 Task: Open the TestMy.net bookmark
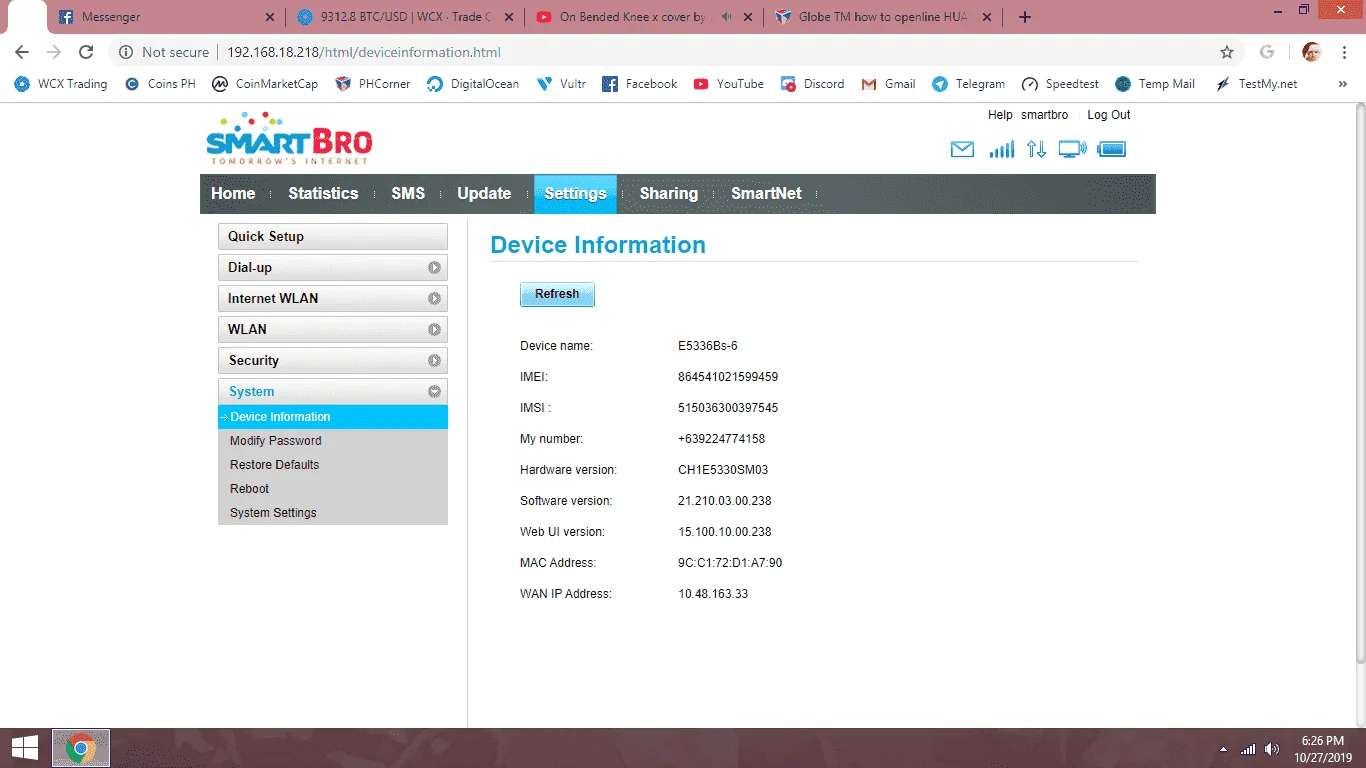[x=1256, y=84]
